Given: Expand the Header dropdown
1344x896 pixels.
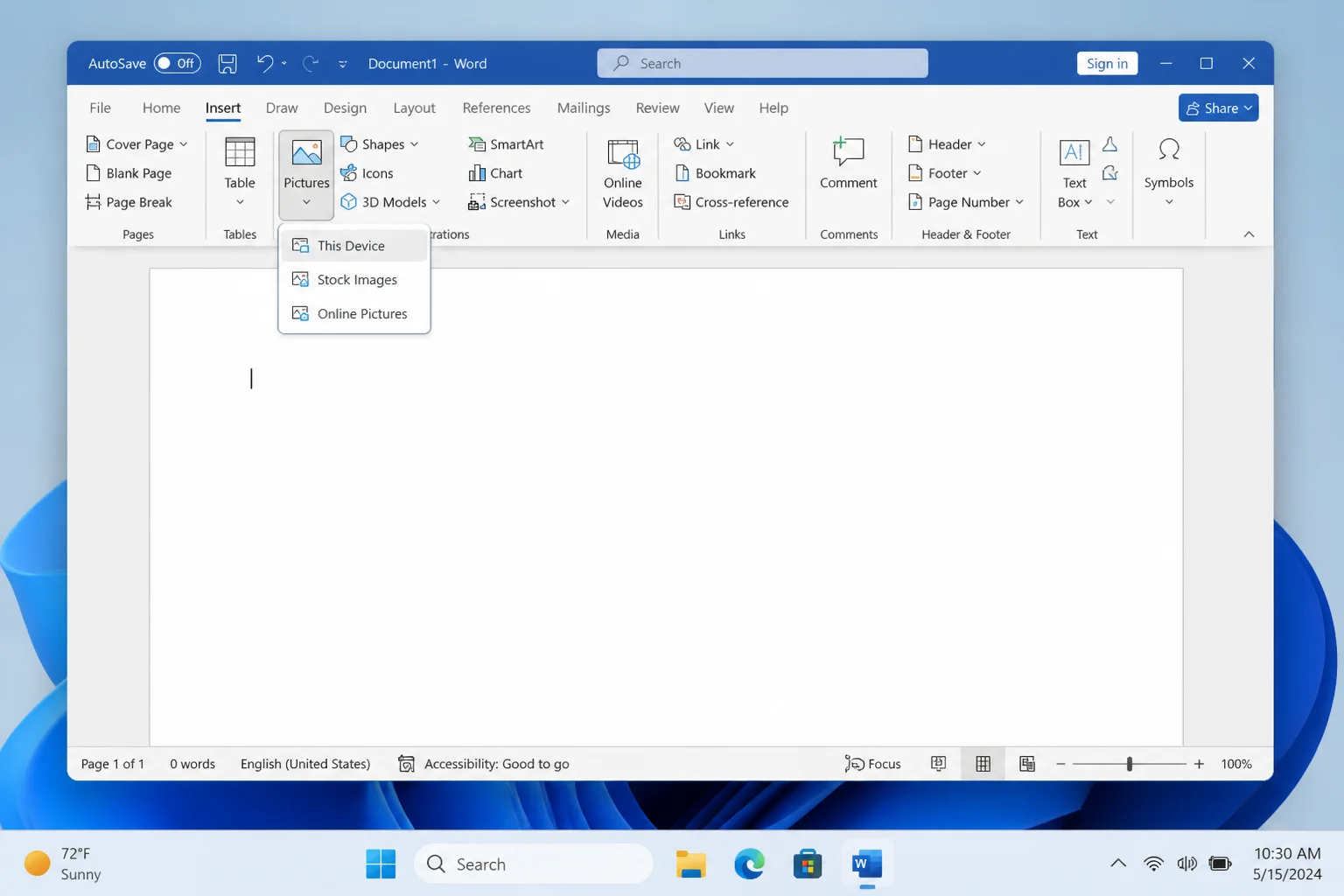Looking at the screenshot, I should [947, 144].
